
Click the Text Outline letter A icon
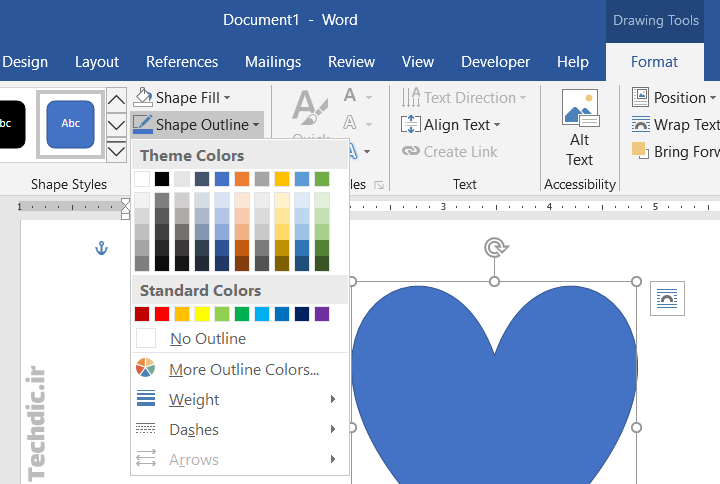[x=350, y=123]
